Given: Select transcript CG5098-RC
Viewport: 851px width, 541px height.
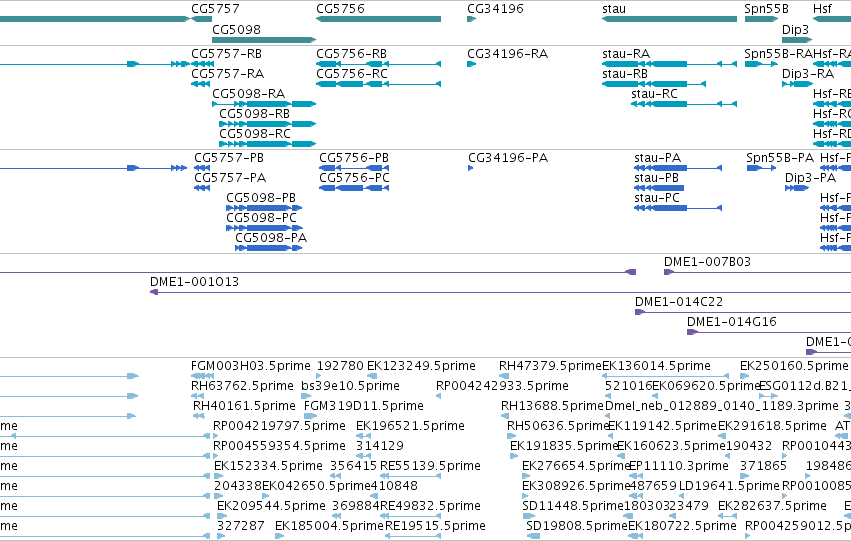Looking at the screenshot, I should [x=255, y=134].
